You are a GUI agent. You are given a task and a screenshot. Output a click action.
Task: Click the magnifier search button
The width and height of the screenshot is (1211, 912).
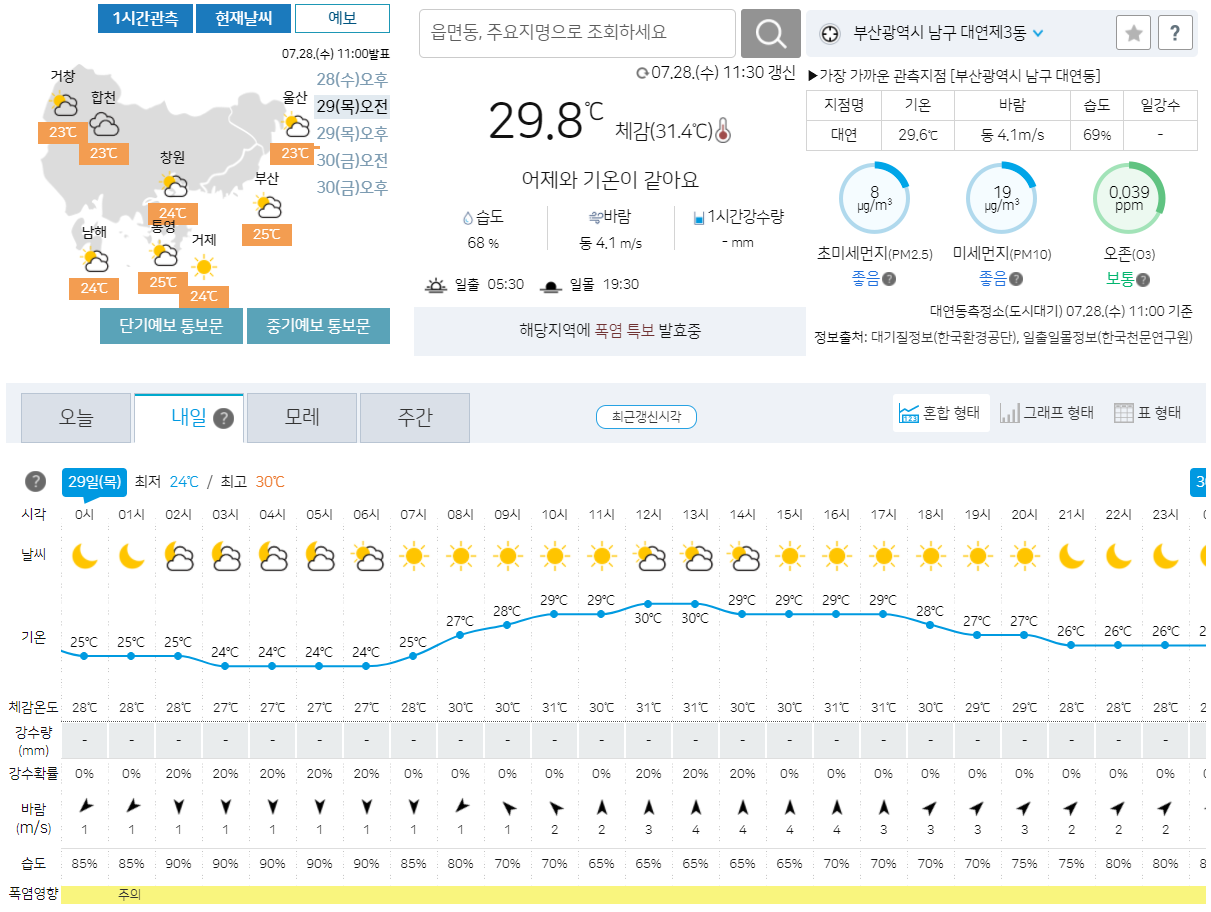(x=770, y=33)
